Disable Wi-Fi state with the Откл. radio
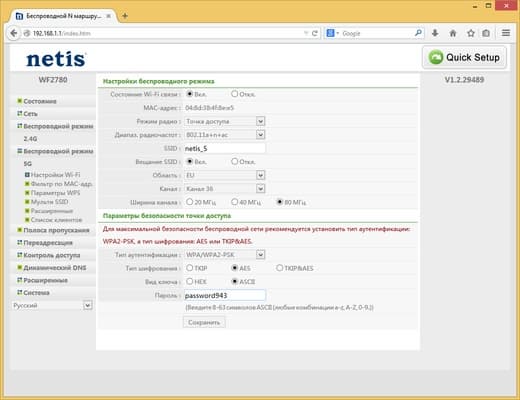This screenshot has width=520, height=400. (235, 94)
